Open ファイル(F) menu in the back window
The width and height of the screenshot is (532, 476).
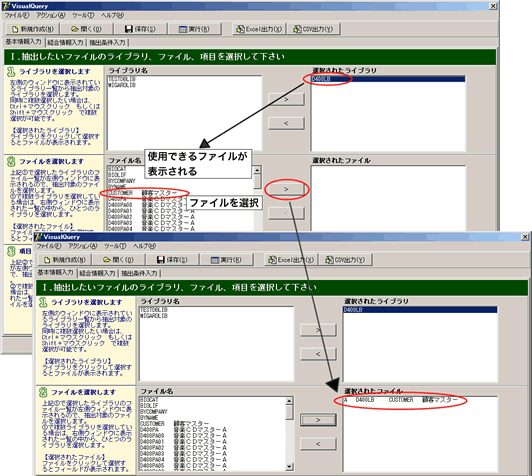click(x=17, y=15)
